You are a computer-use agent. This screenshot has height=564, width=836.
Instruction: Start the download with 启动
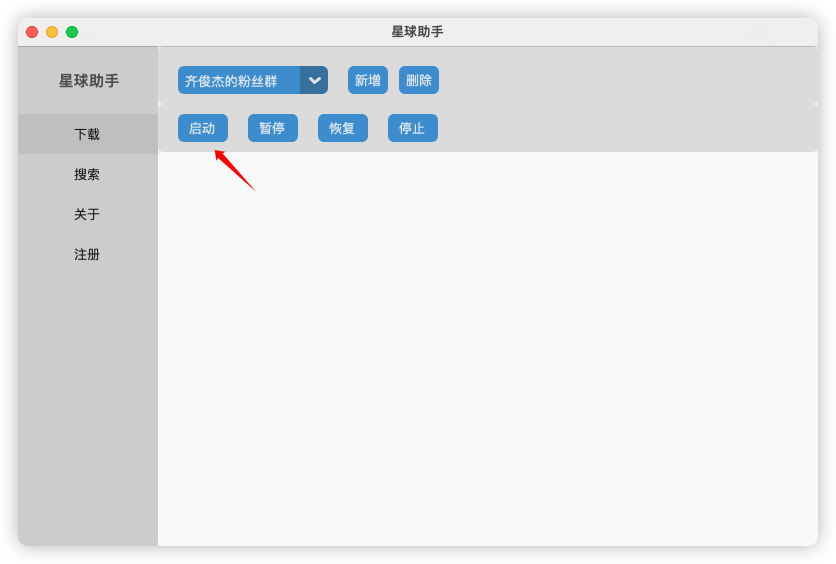[x=203, y=128]
